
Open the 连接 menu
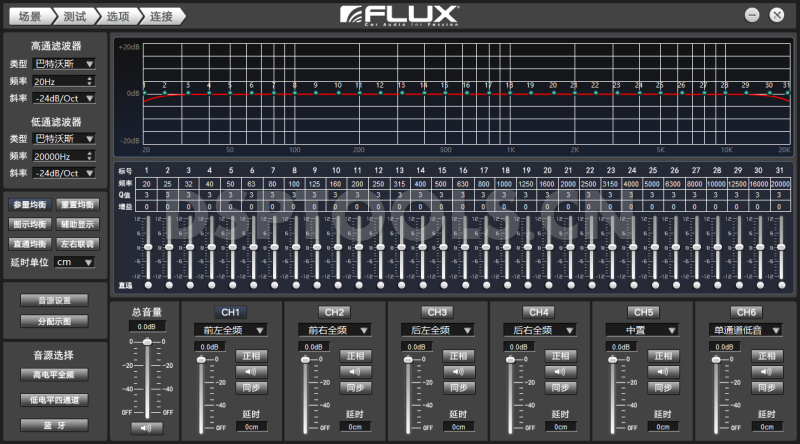coord(161,16)
